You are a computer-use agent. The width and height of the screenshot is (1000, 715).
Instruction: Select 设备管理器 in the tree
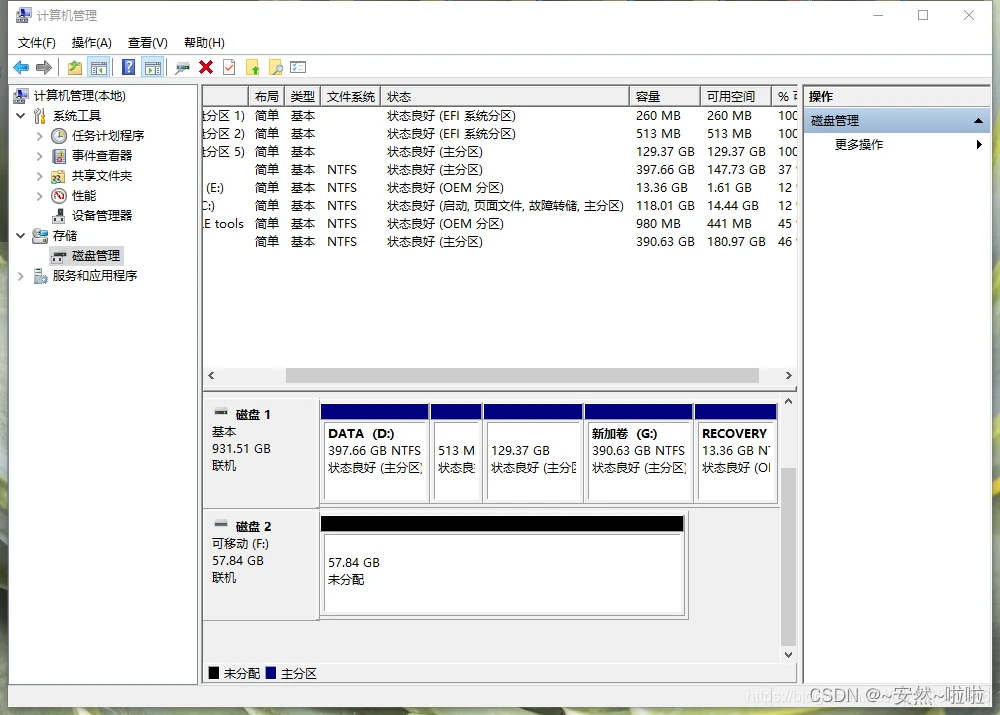coord(101,216)
